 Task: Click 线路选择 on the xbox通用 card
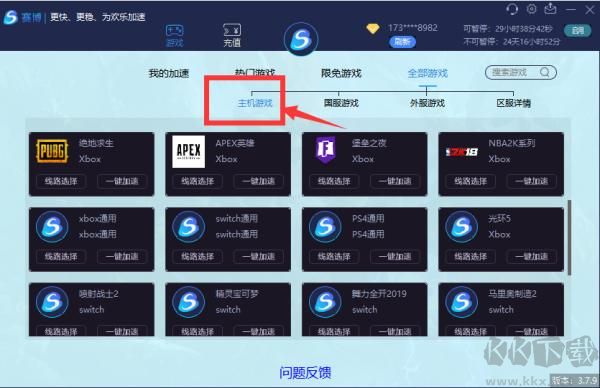pos(61,256)
